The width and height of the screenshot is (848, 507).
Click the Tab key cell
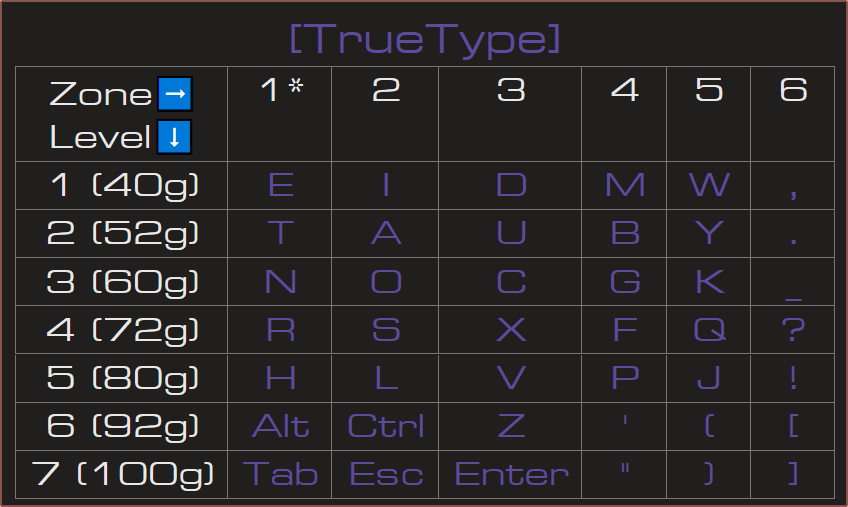pos(280,475)
